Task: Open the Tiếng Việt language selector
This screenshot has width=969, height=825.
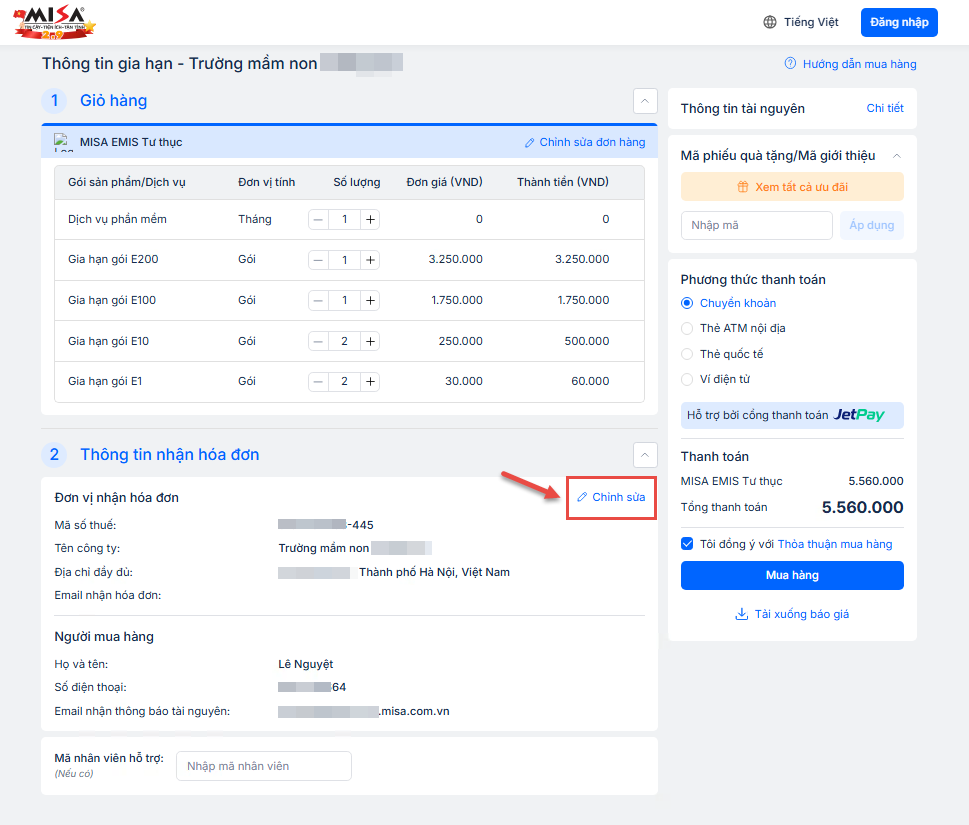Action: coord(801,22)
